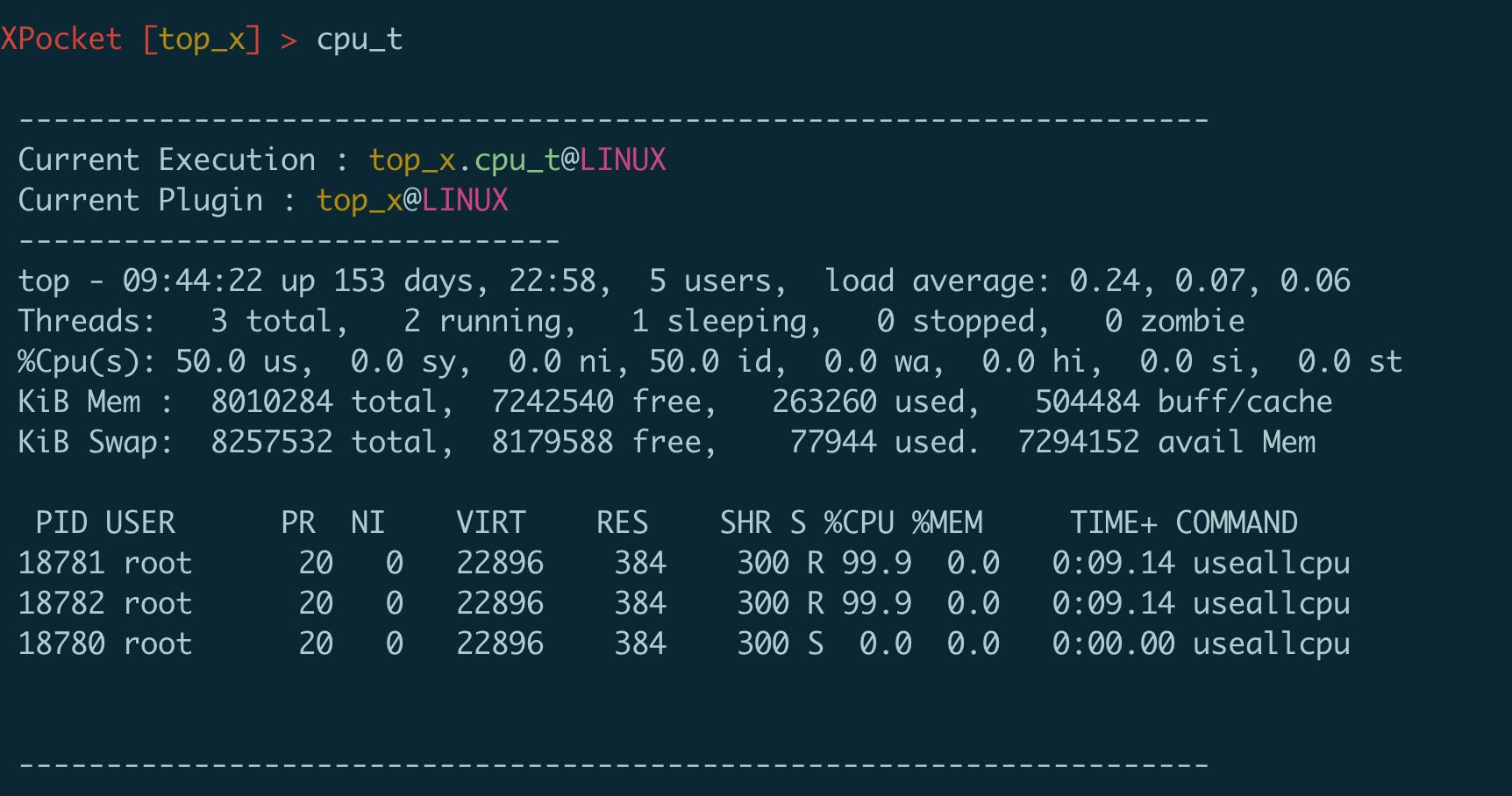The height and width of the screenshot is (796, 1512).
Task: Click the PID column header
Action: tap(61, 523)
